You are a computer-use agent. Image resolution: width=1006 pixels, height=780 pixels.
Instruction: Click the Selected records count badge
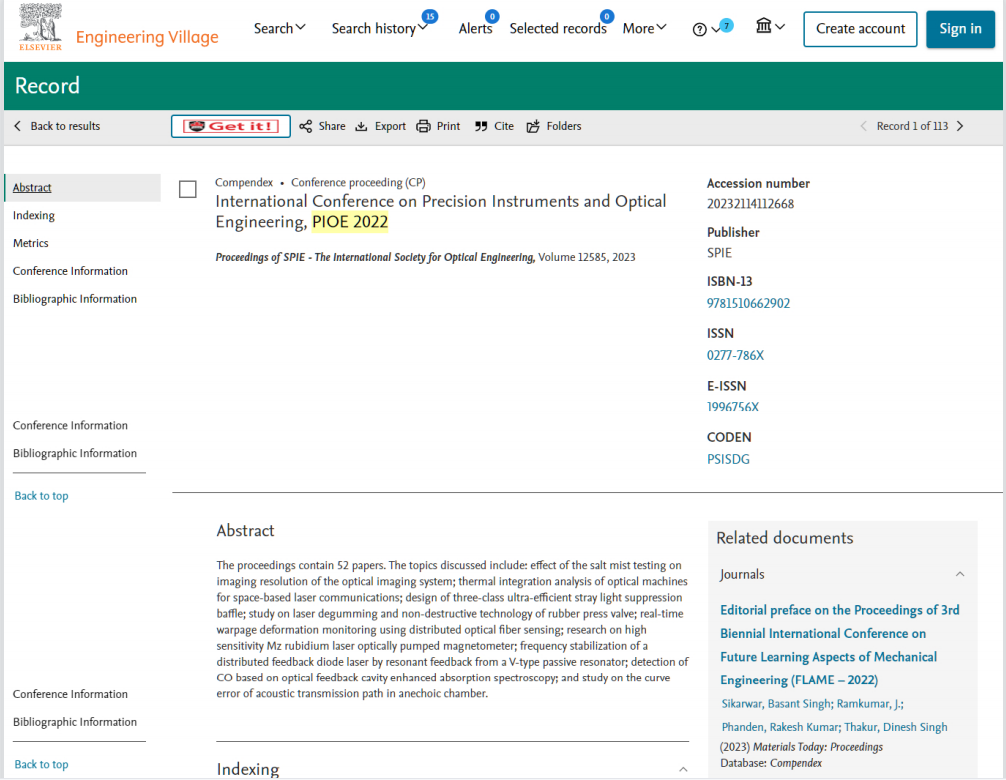[607, 17]
